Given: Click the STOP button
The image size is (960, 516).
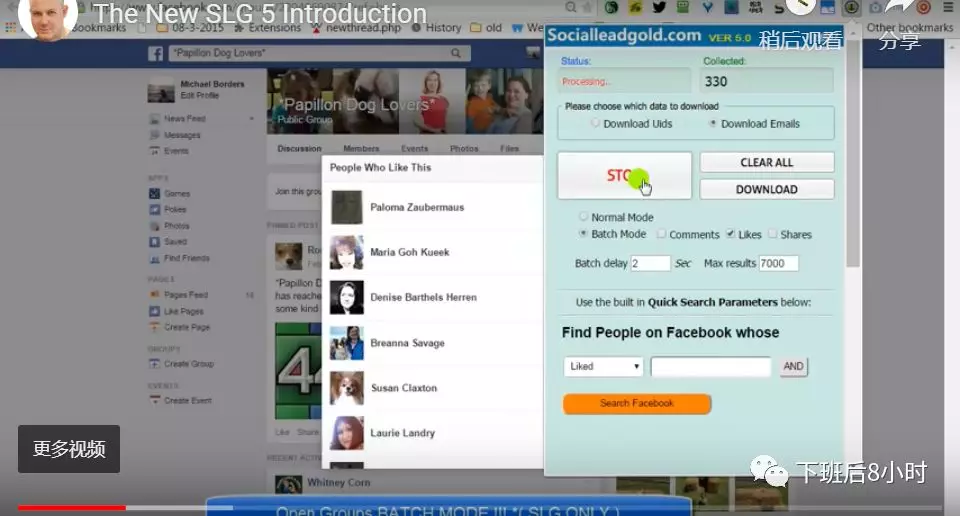Looking at the screenshot, I should point(624,176).
